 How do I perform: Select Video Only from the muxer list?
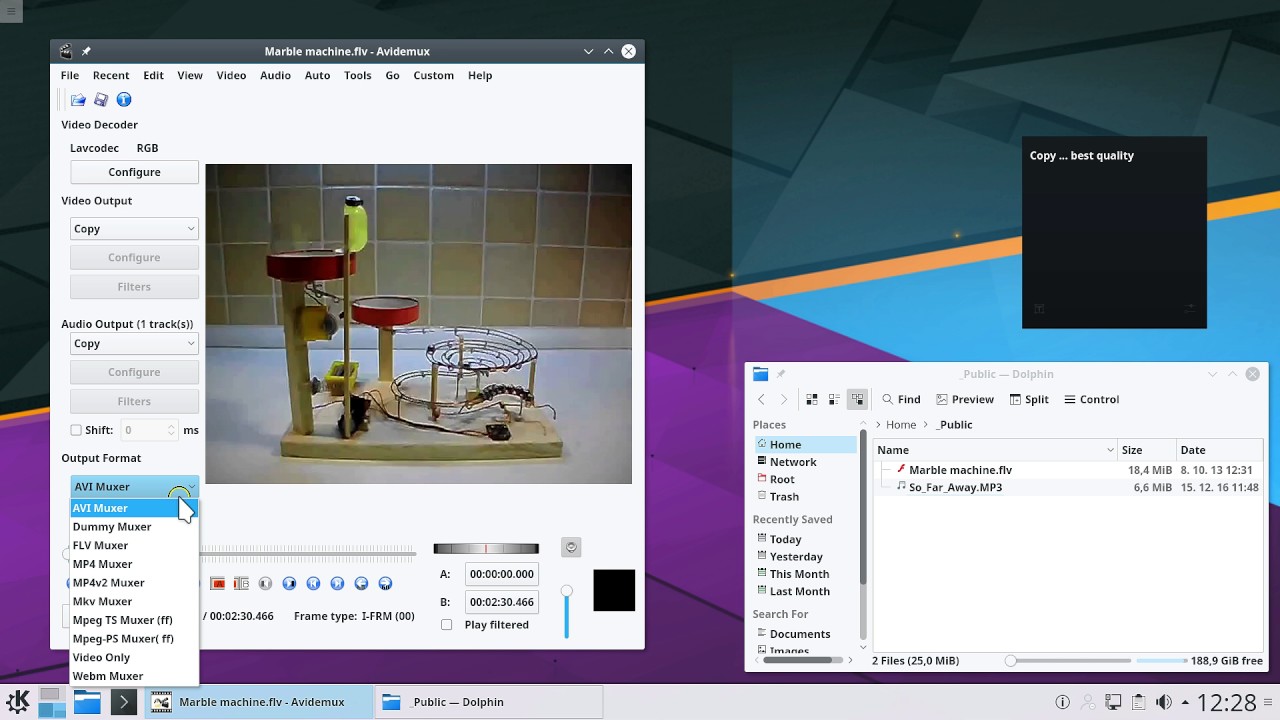(134, 658)
